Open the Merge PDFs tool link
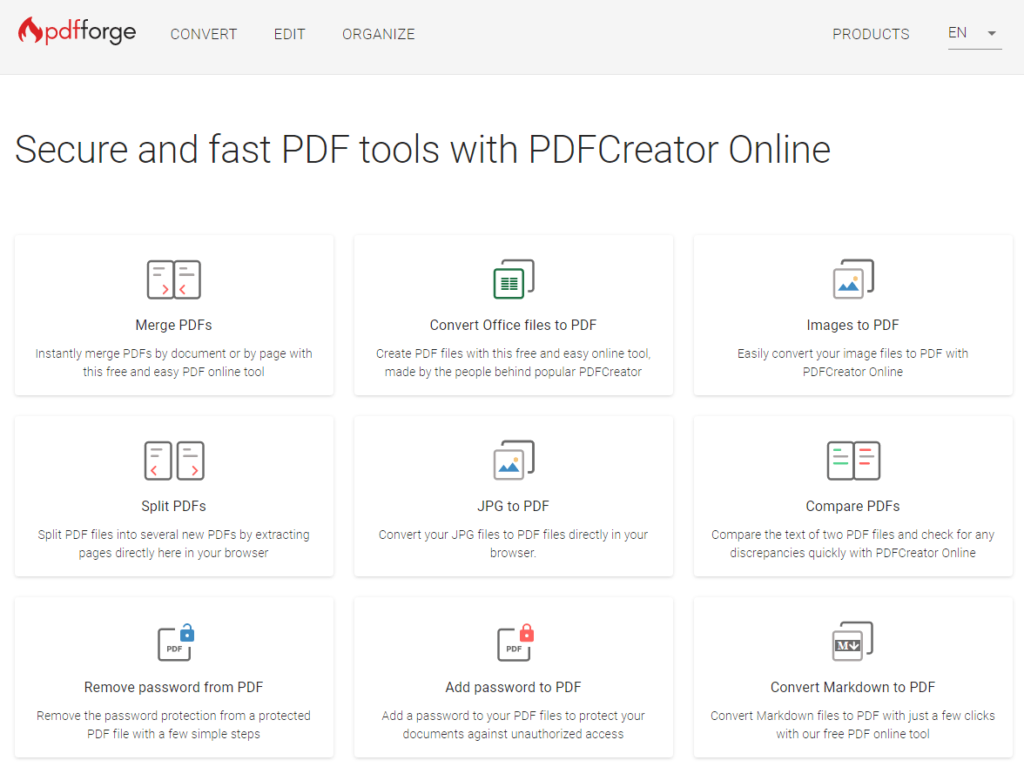Image resolution: width=1024 pixels, height=767 pixels. 173,323
